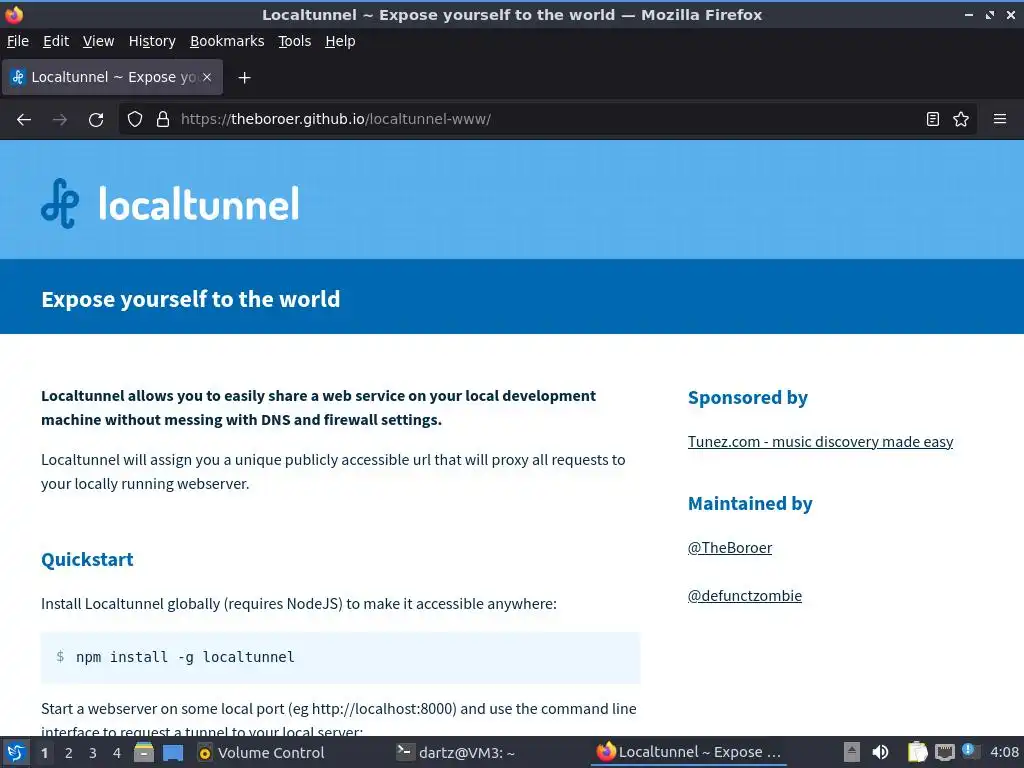Click the 4:08 clock in taskbar
Screen dimensions: 1024x768
click(1004, 752)
